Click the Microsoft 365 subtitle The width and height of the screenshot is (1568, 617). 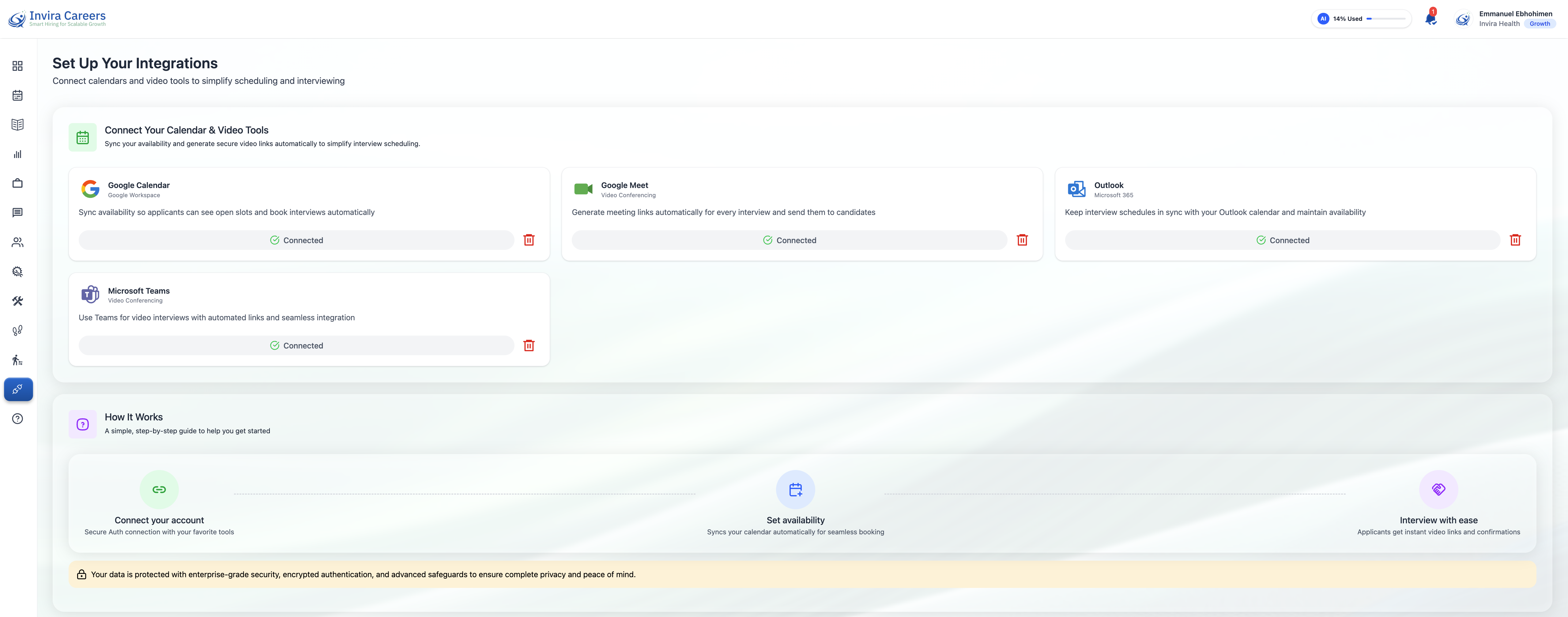click(1114, 195)
